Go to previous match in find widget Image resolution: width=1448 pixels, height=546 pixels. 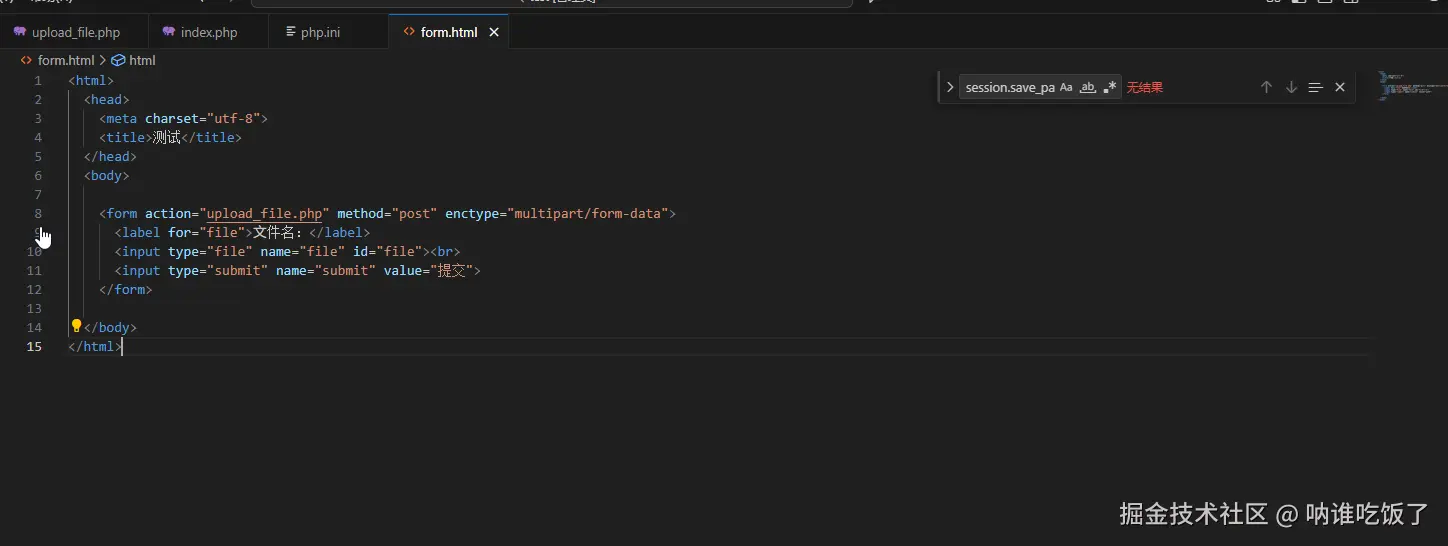(x=1266, y=87)
